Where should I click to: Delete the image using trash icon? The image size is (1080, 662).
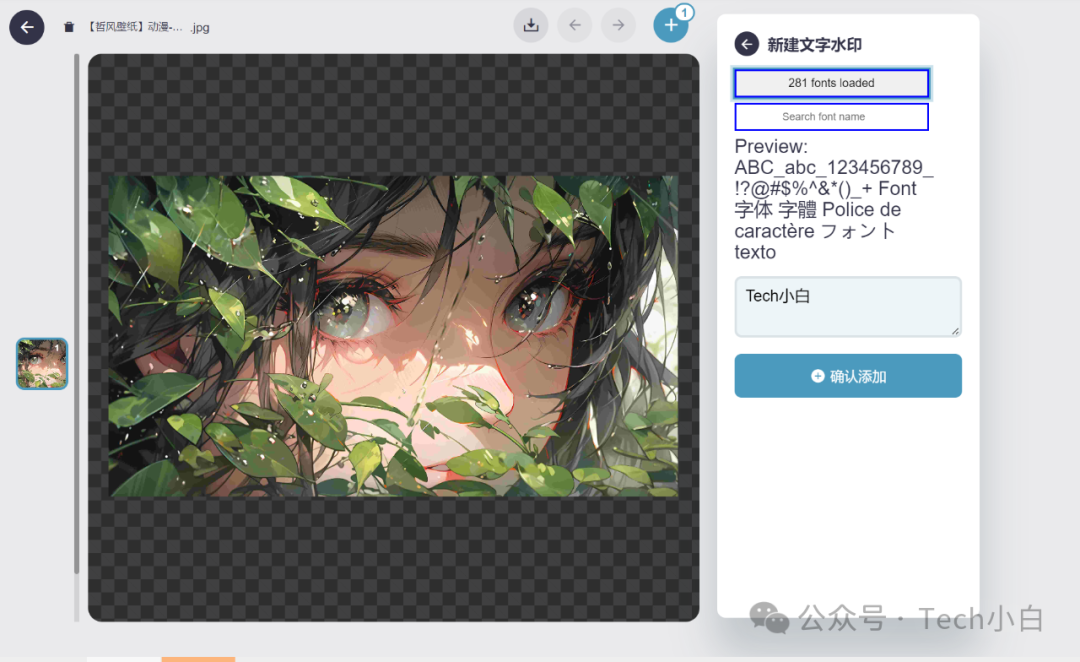pyautogui.click(x=69, y=28)
